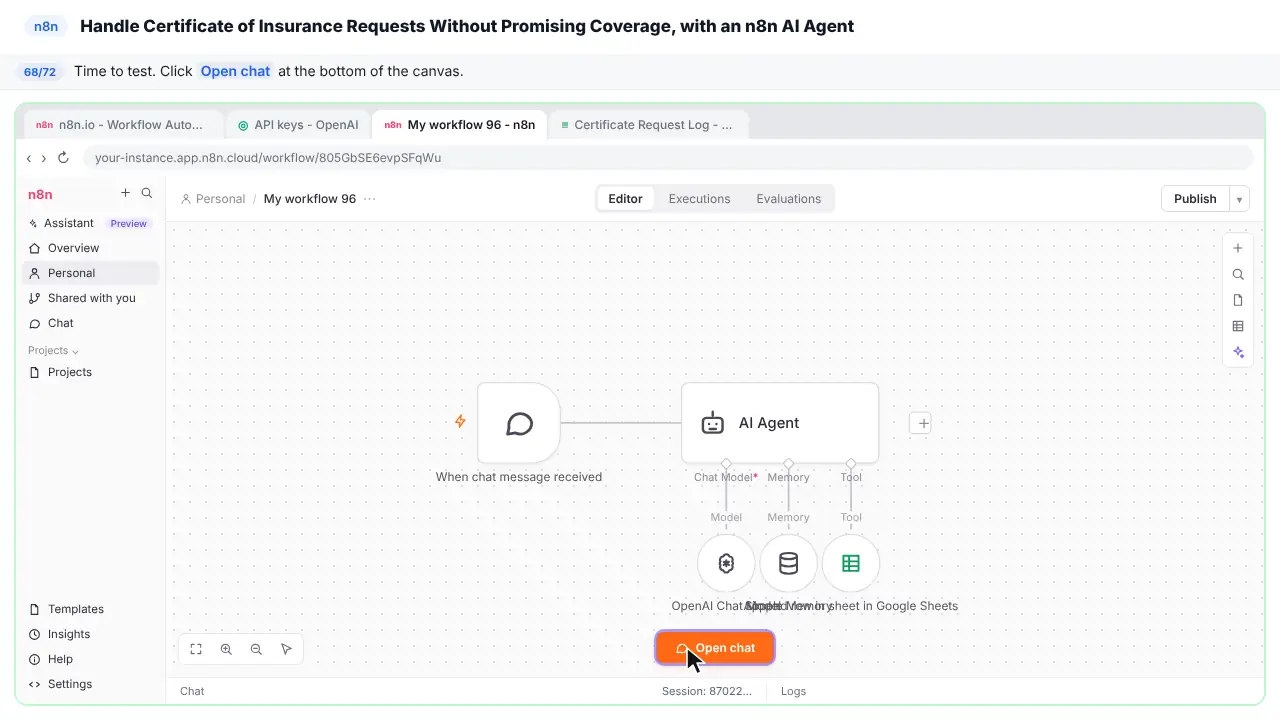The image size is (1280, 720).
Task: Collapse the Projects section chevron
Action: click(75, 351)
